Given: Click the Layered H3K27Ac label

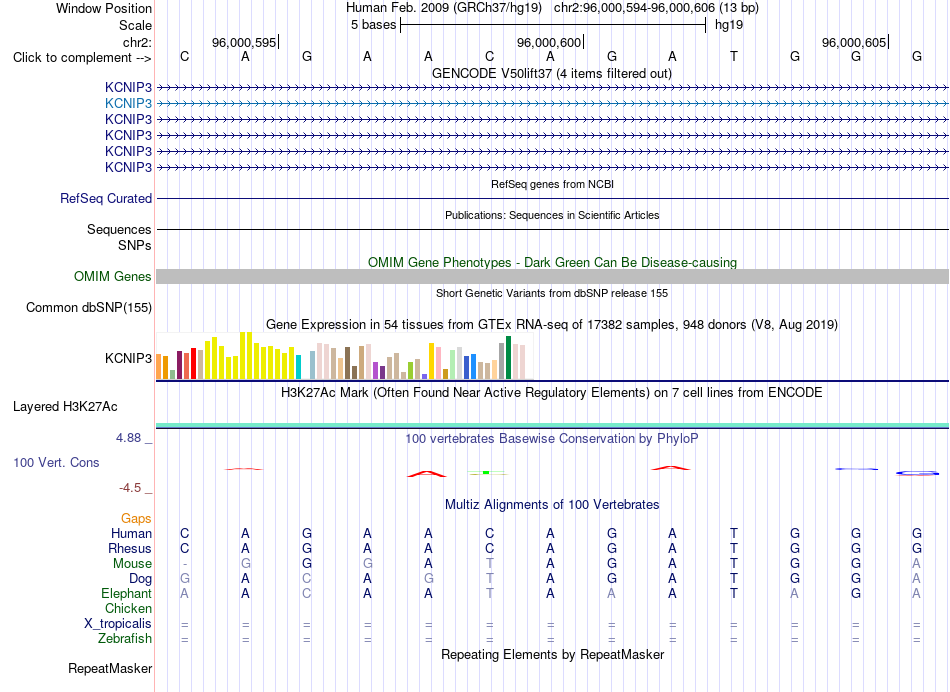Looking at the screenshot, I should click(x=65, y=407).
